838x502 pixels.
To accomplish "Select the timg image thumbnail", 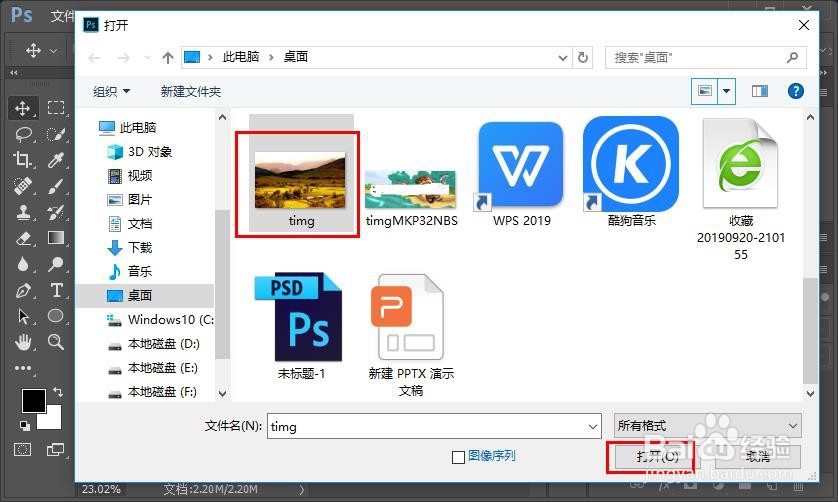I will [x=300, y=180].
